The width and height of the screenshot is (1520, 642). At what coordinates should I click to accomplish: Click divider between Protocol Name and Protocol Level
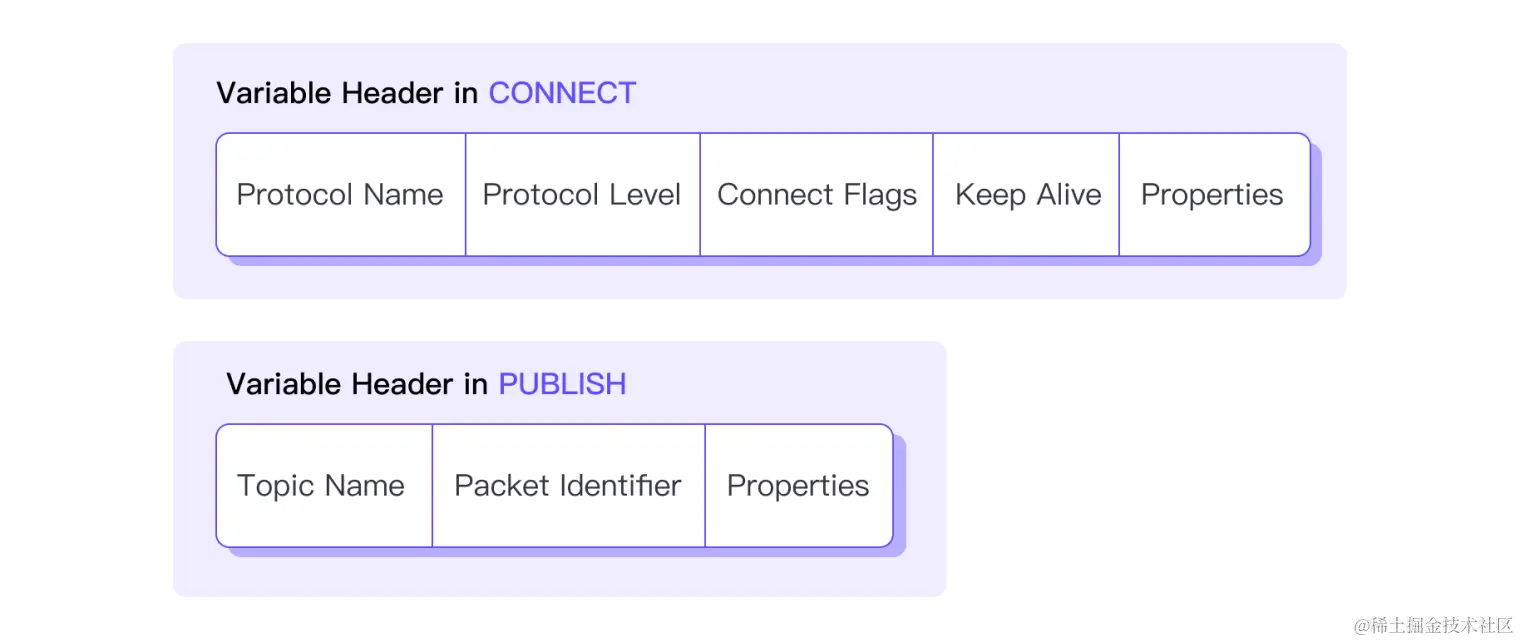tap(465, 194)
